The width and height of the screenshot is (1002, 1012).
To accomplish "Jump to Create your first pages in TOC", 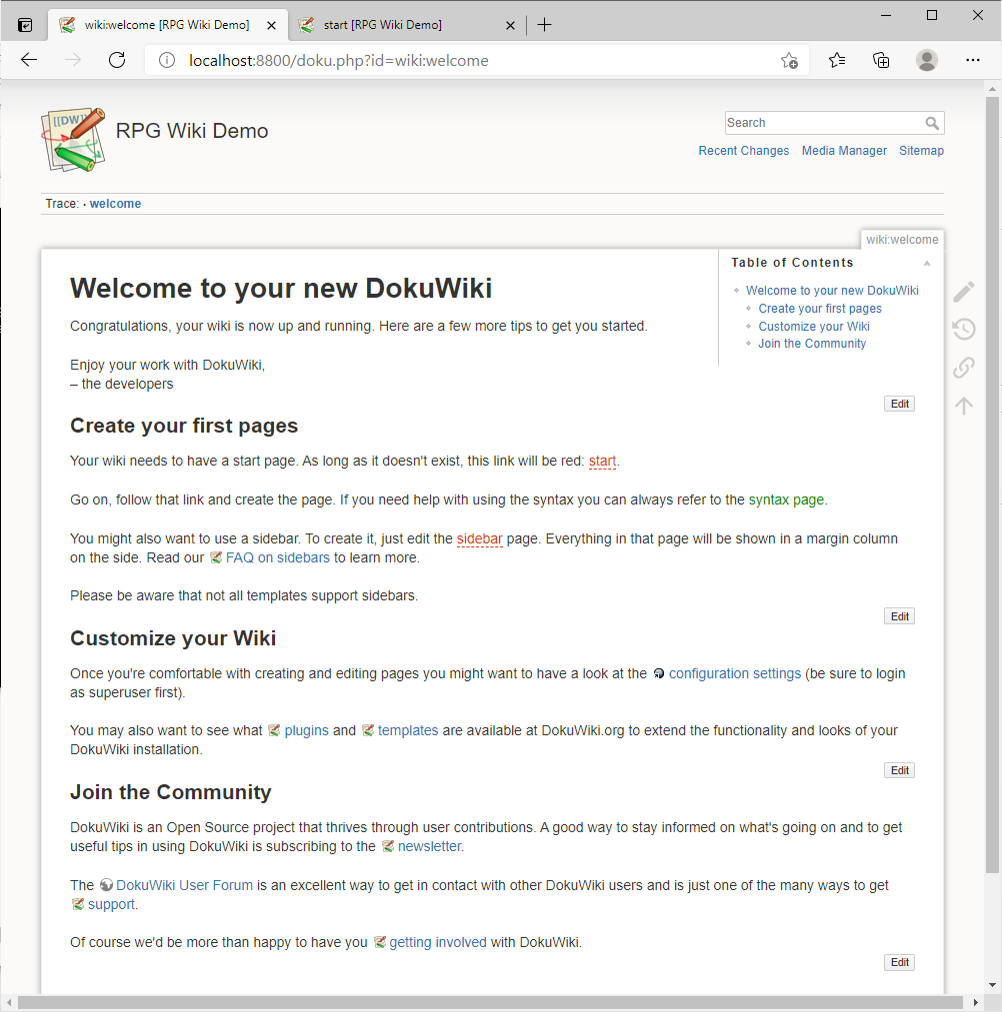I will click(x=819, y=309).
